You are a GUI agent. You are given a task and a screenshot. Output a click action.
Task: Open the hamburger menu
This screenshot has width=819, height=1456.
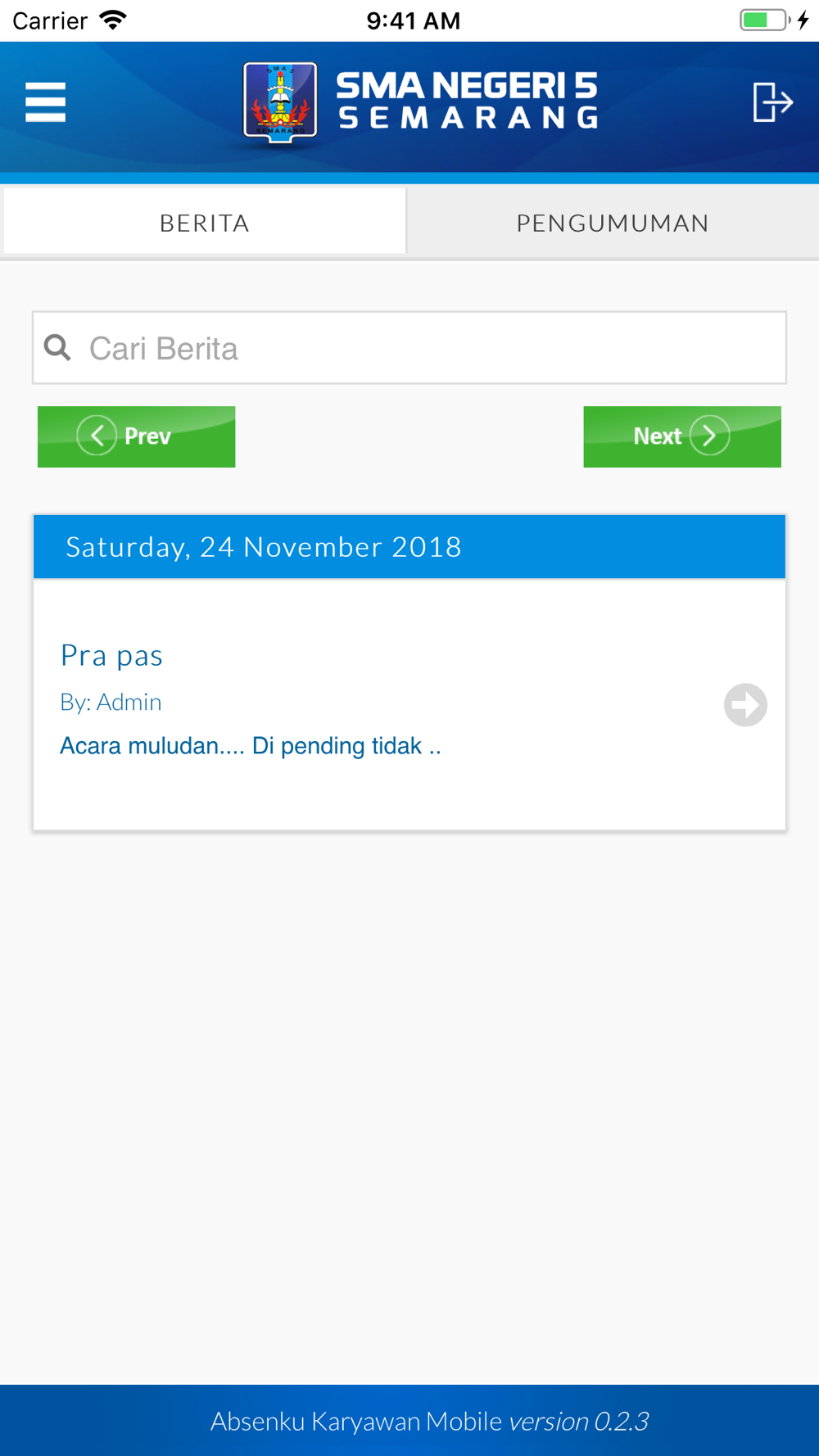pos(45,102)
